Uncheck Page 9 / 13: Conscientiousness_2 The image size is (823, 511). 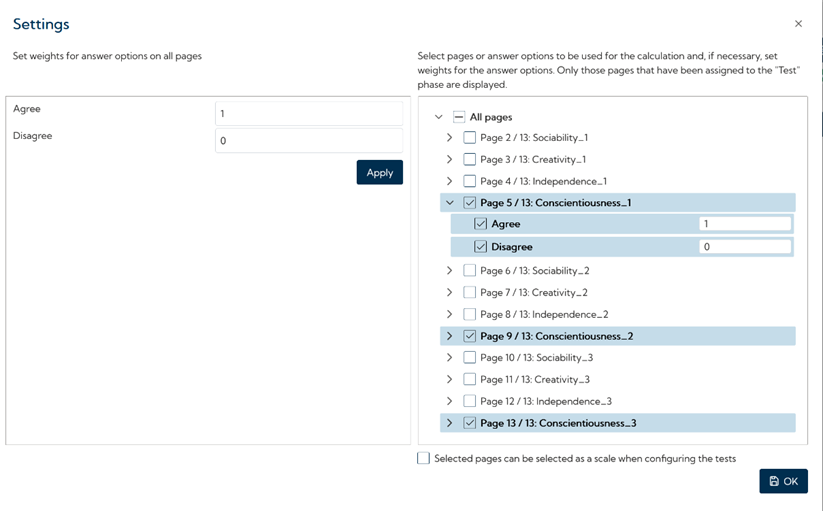(470, 336)
